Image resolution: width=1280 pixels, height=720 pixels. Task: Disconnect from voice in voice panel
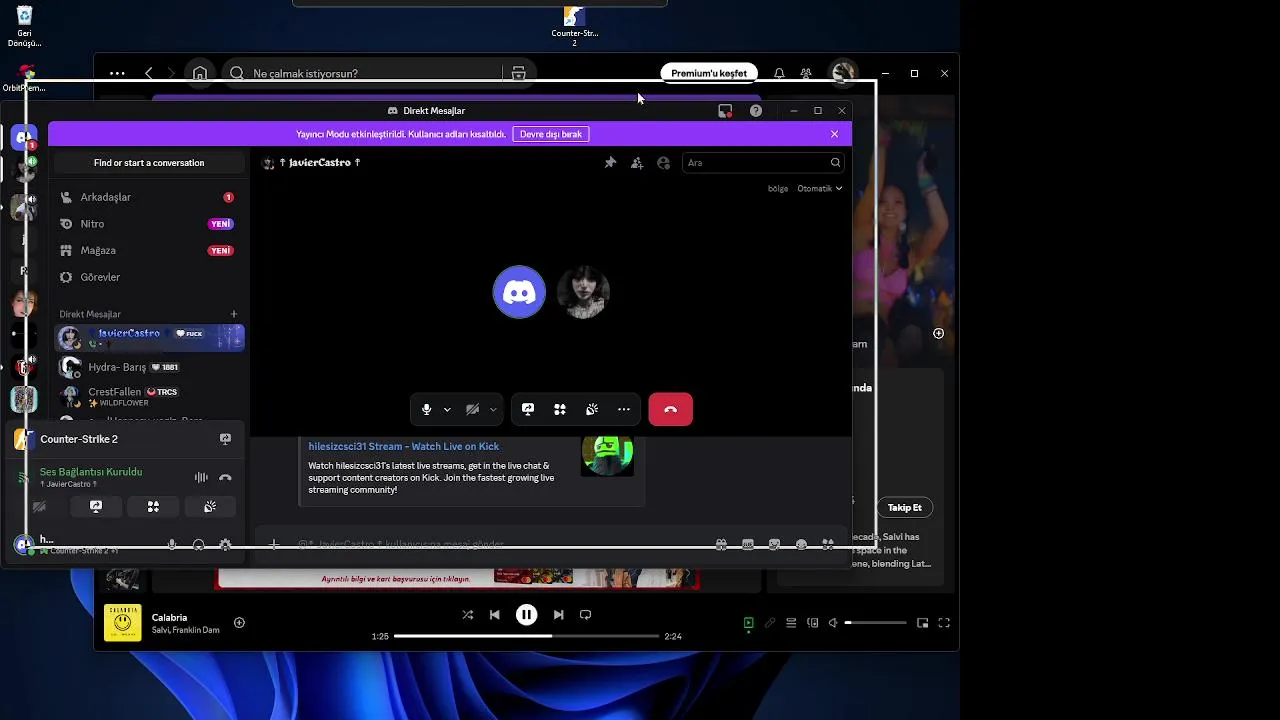point(225,478)
